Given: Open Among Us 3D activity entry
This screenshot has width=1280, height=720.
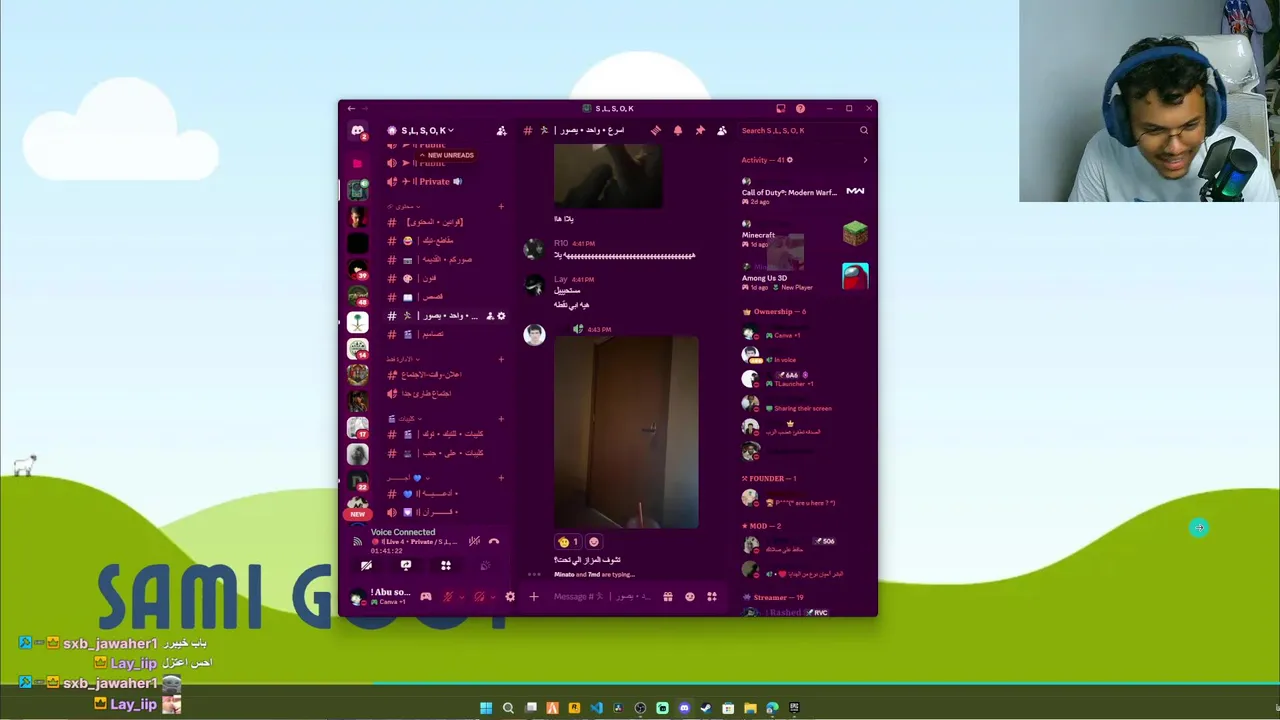Looking at the screenshot, I should click(x=805, y=278).
